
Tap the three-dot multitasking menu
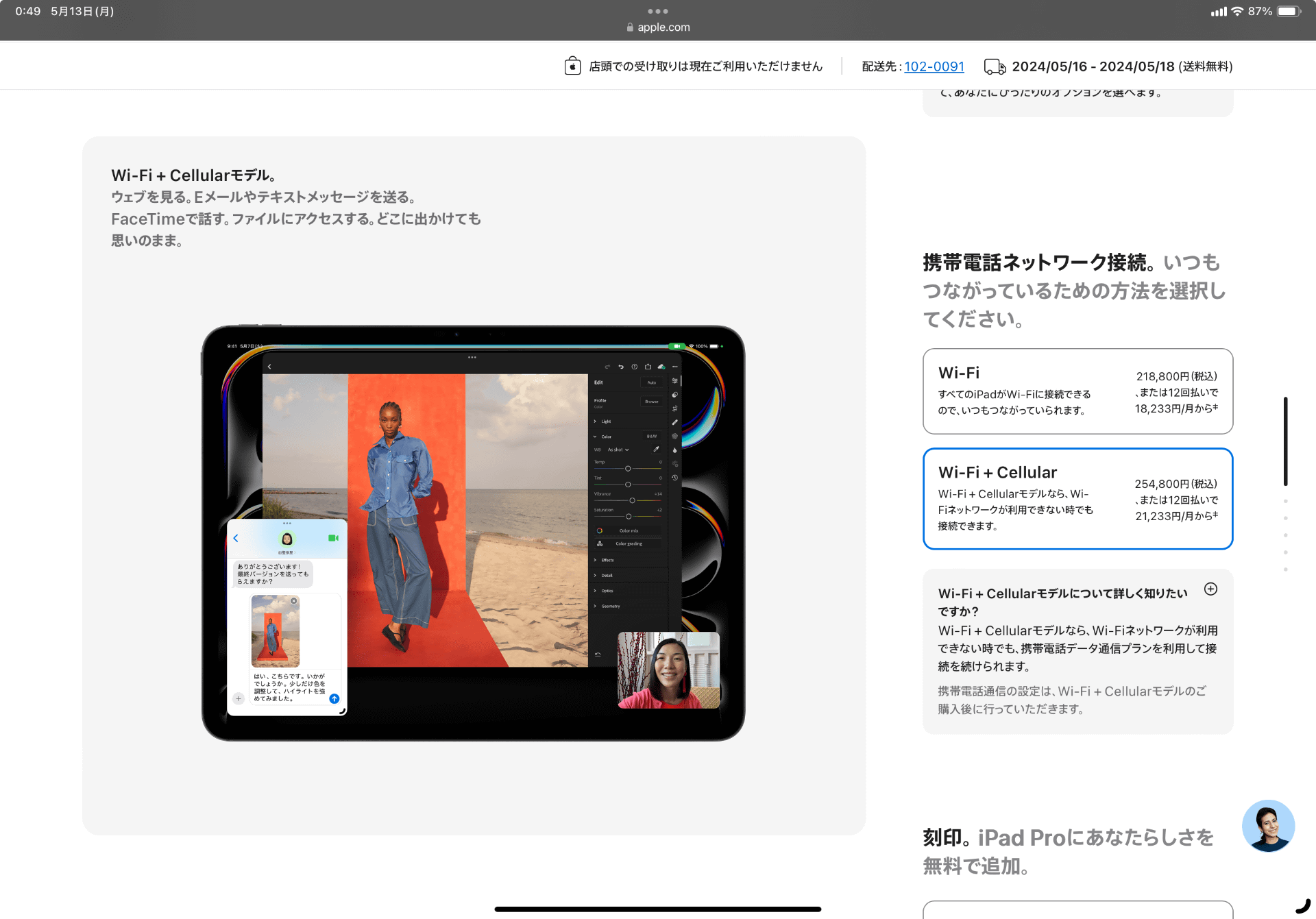(x=657, y=11)
